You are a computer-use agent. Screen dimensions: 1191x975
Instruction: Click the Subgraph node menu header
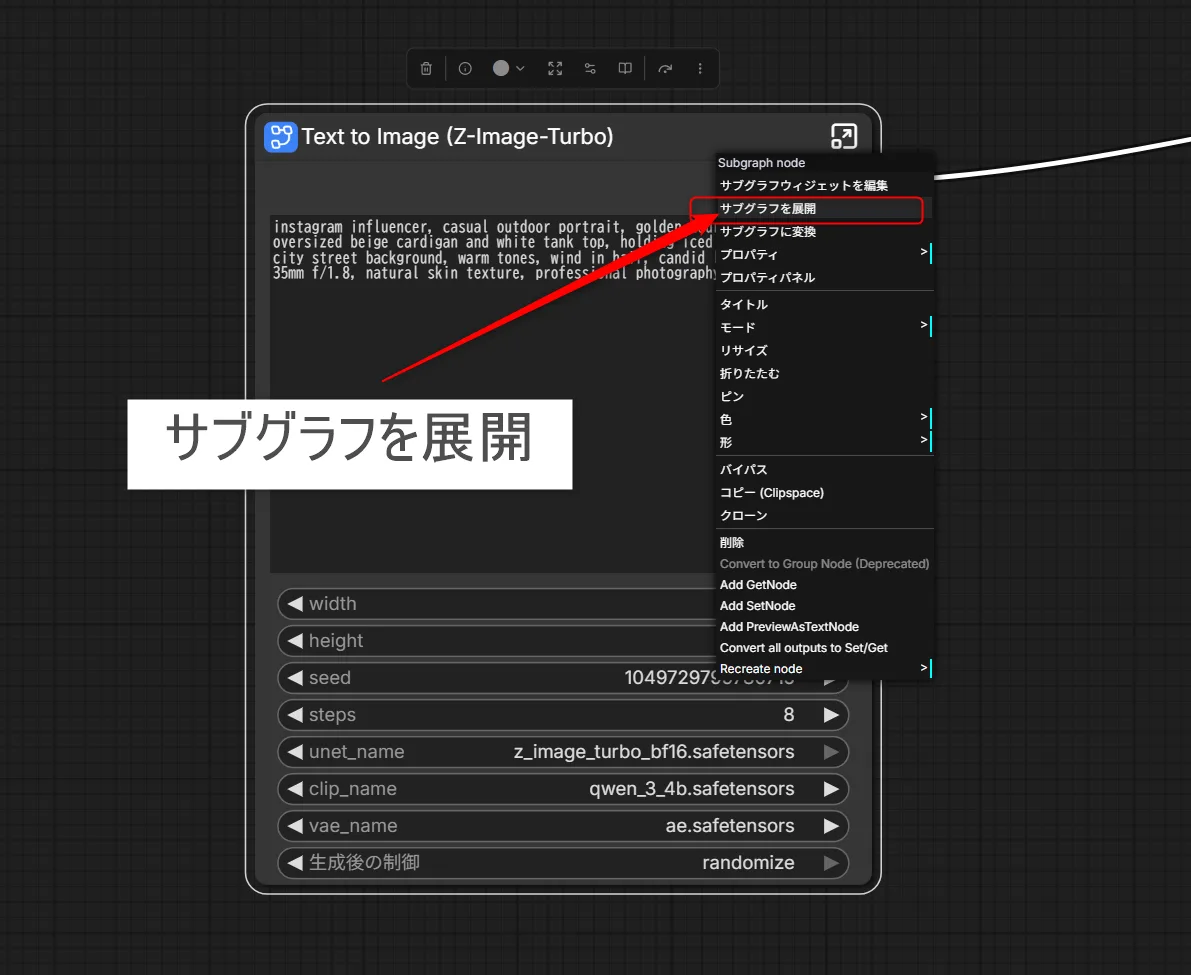tap(825, 162)
